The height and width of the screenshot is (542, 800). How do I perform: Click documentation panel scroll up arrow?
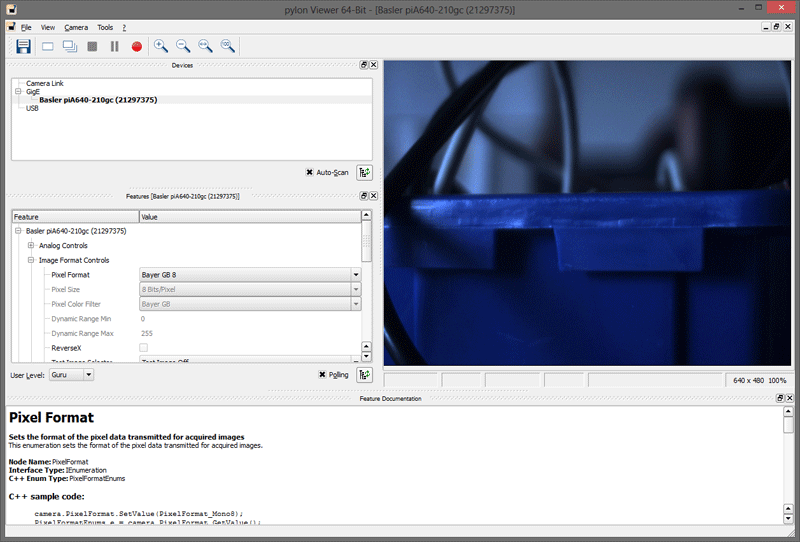pyautogui.click(x=788, y=411)
